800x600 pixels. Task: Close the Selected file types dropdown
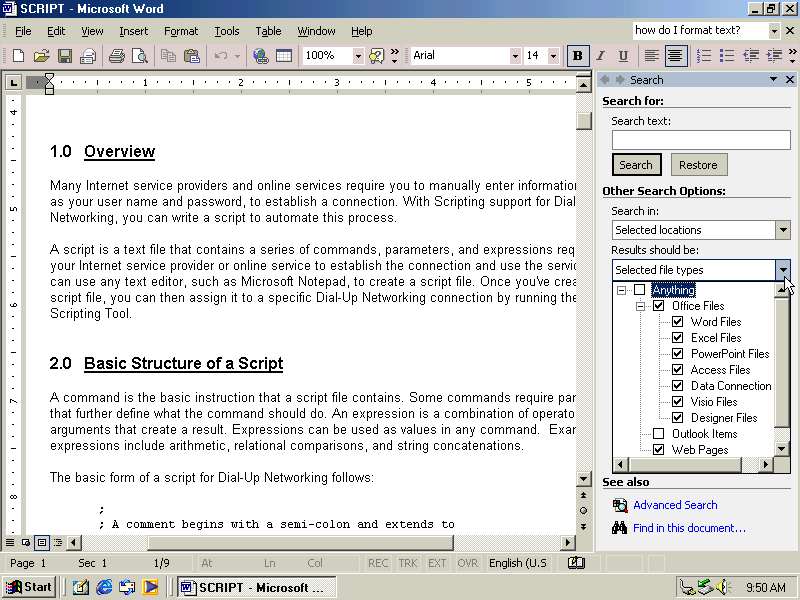coord(783,269)
